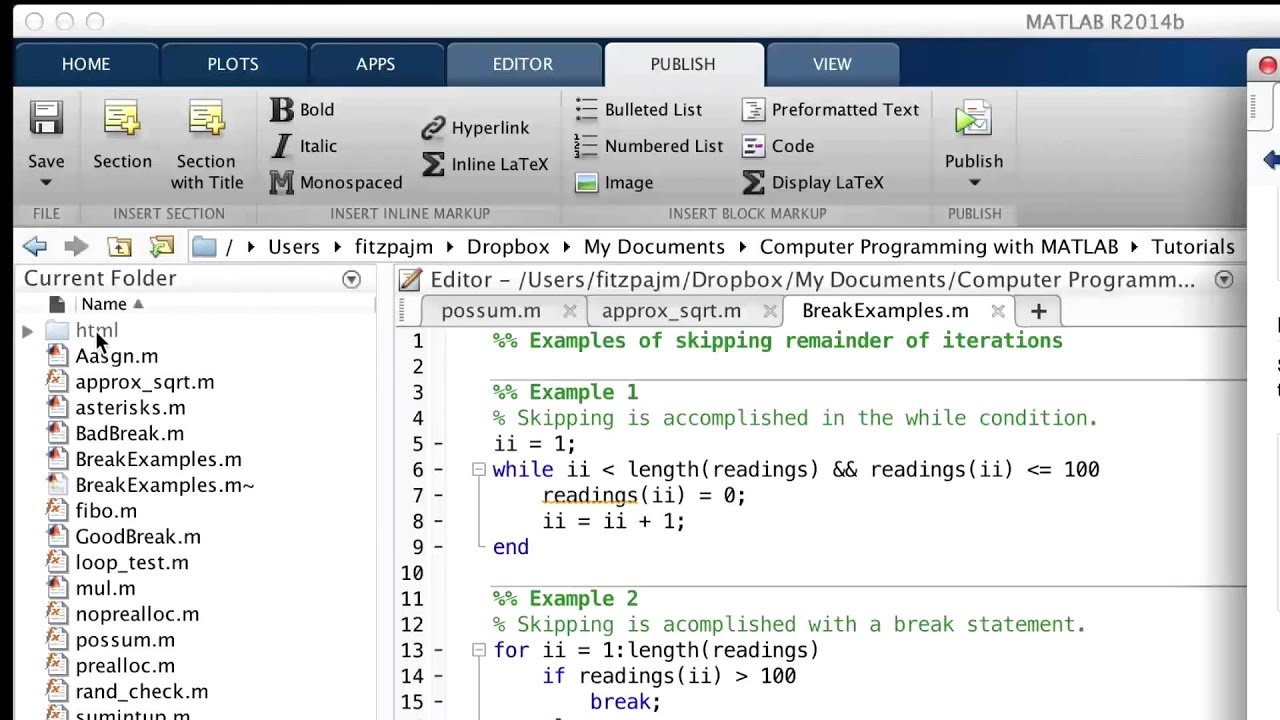Screen dimensions: 1280x720
Task: Insert Code block markup
Action: [x=778, y=146]
